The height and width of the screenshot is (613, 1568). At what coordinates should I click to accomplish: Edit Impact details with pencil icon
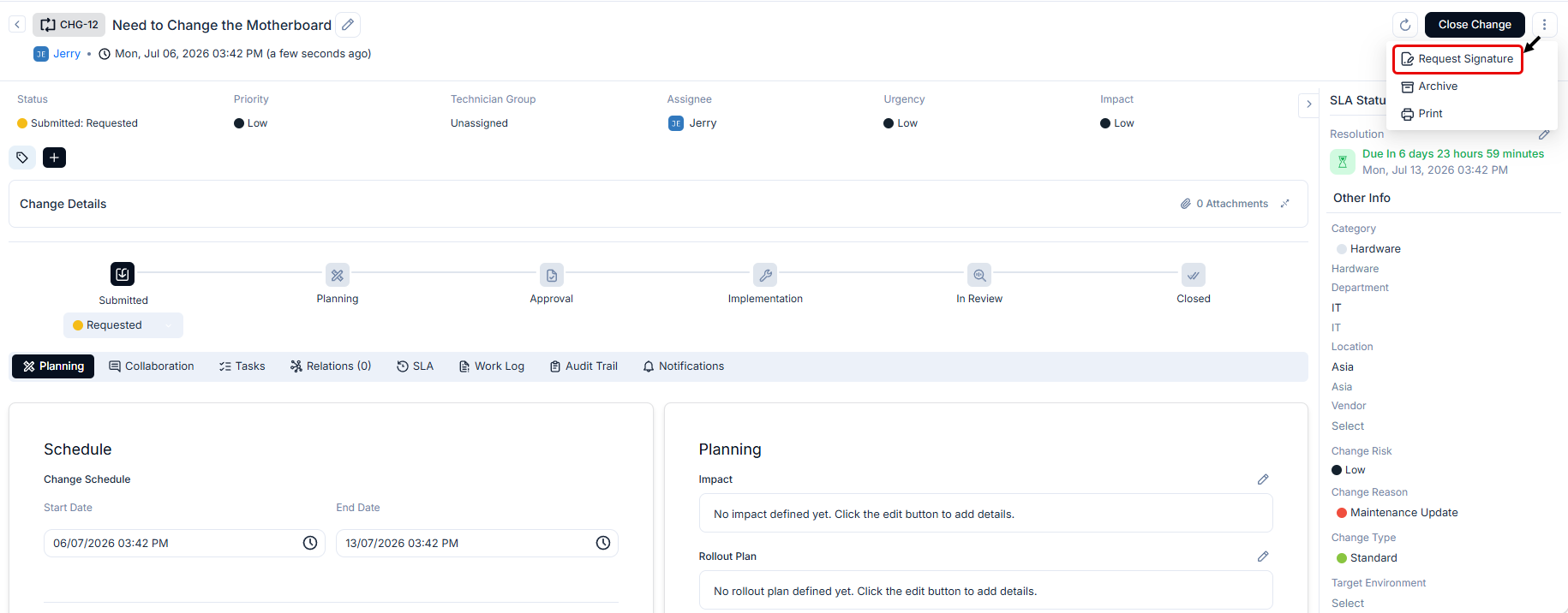click(1263, 479)
